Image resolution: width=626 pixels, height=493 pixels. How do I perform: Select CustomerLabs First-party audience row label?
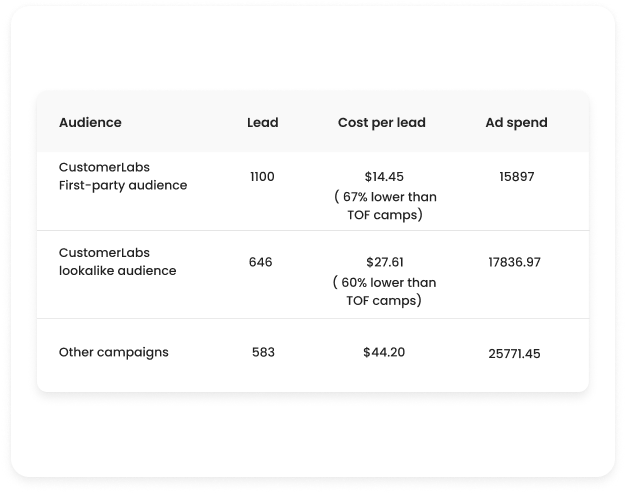(123, 176)
